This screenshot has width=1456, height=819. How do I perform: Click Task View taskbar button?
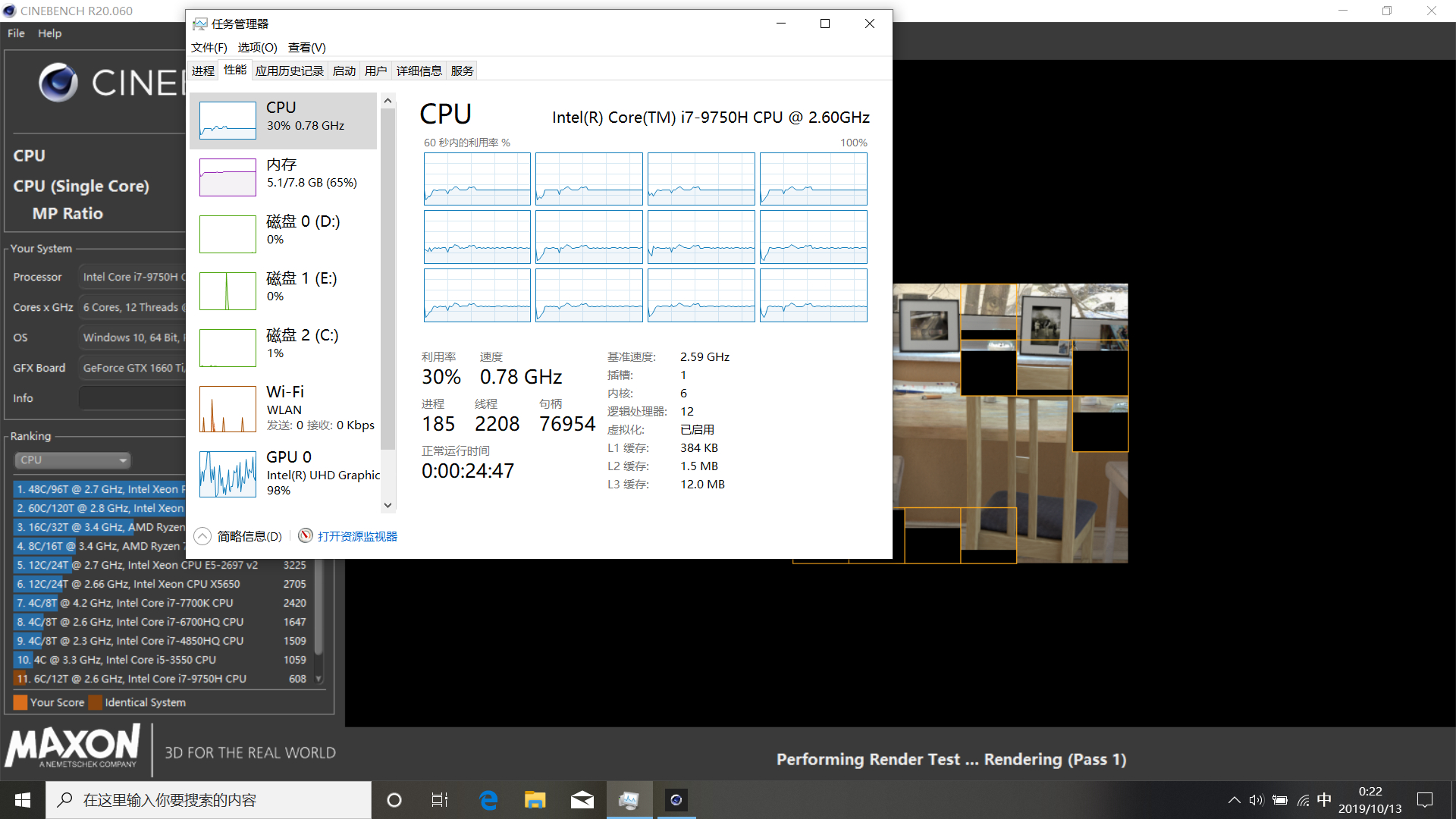tap(440, 800)
